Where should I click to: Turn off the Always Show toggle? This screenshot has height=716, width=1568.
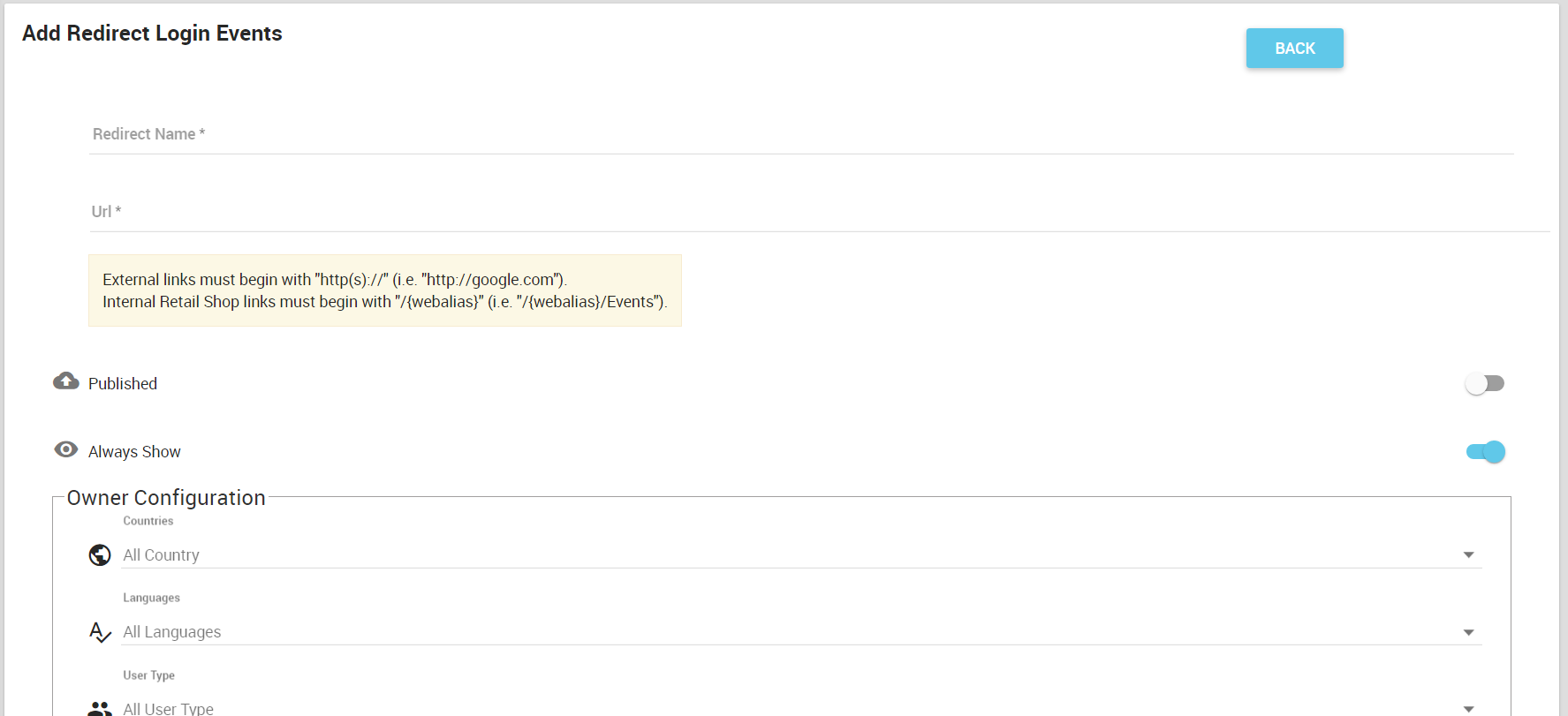coord(1485,452)
